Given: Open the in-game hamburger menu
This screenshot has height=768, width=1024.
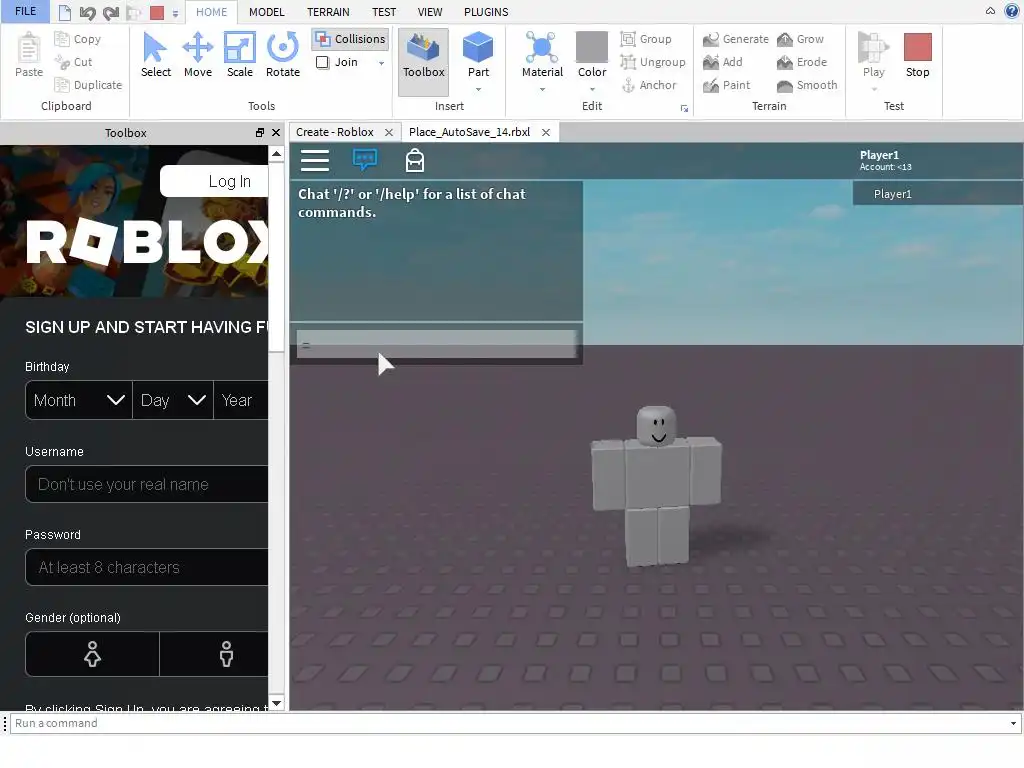Looking at the screenshot, I should [x=315, y=160].
